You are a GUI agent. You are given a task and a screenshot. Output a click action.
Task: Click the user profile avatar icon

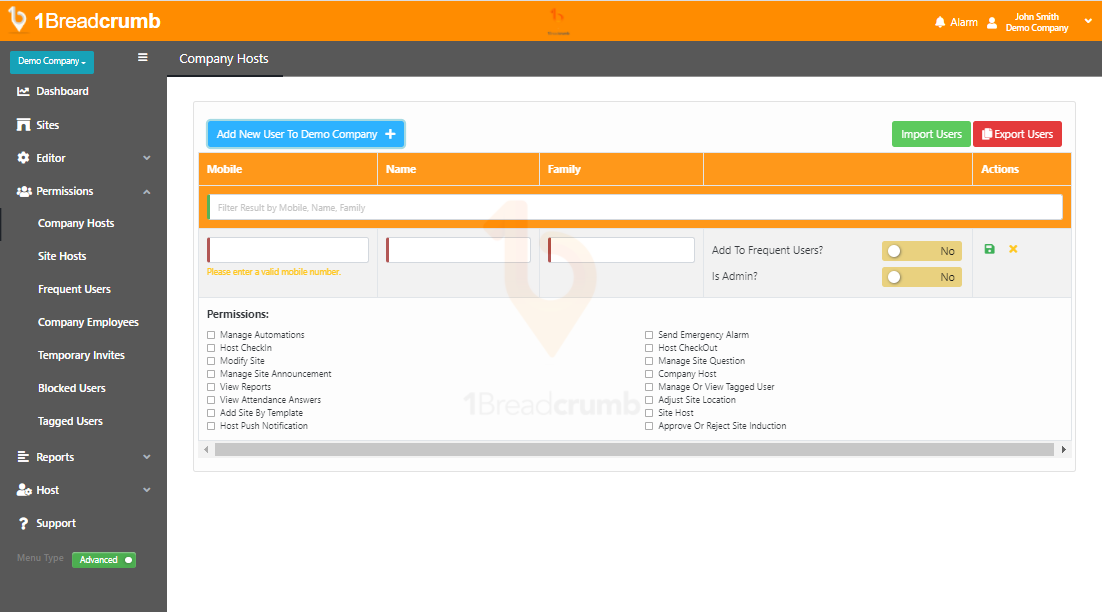(992, 22)
